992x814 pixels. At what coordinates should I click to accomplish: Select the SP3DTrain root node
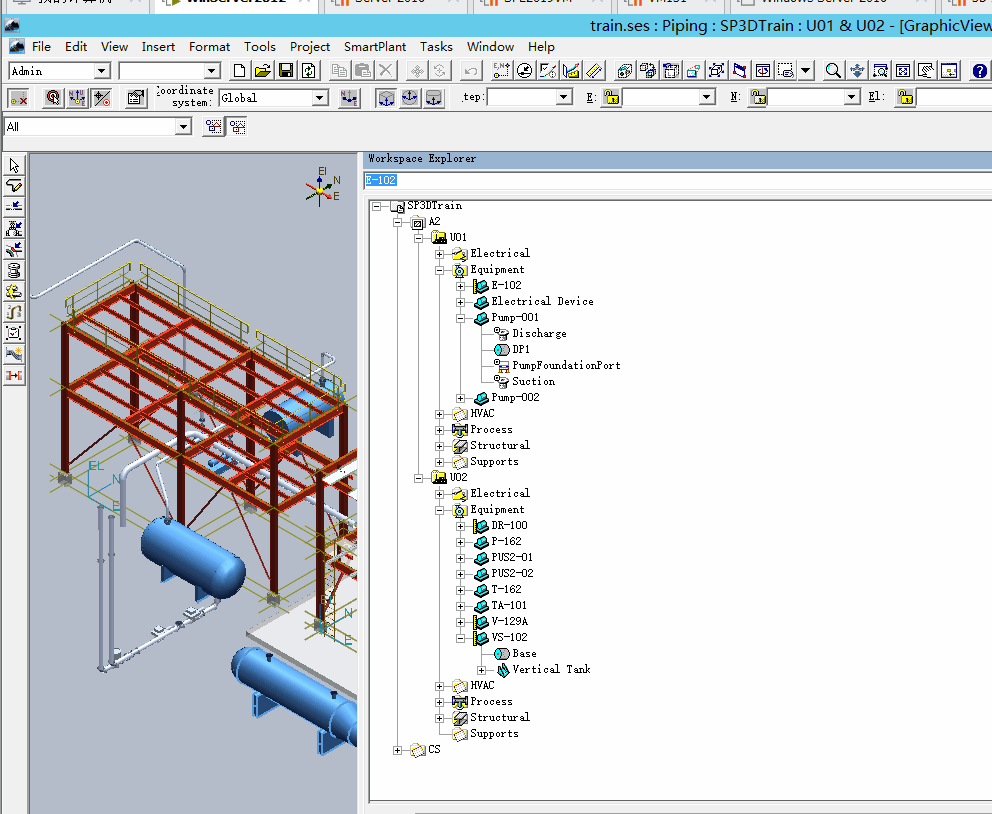point(434,206)
